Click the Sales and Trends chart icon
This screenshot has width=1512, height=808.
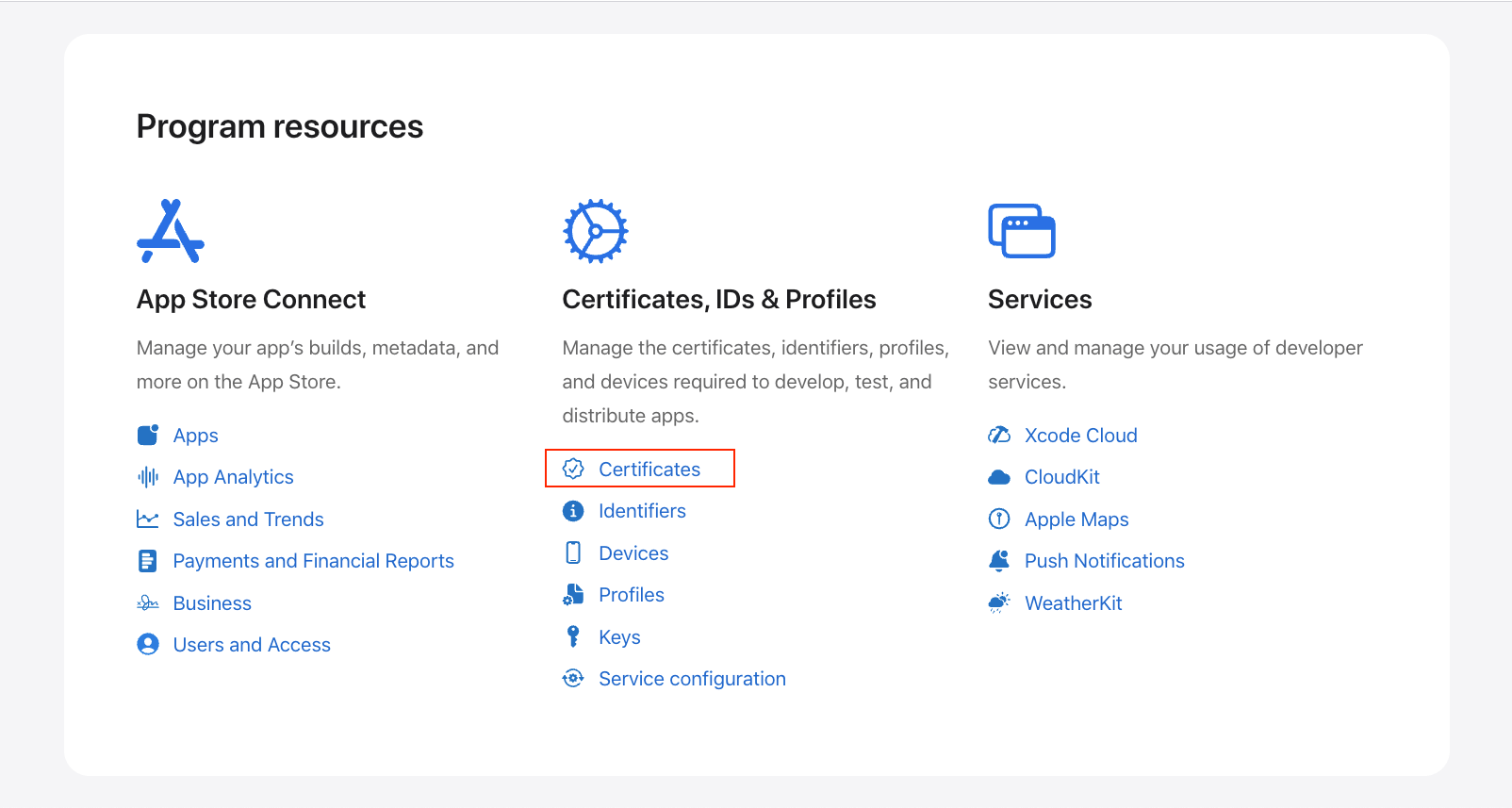pyautogui.click(x=148, y=519)
